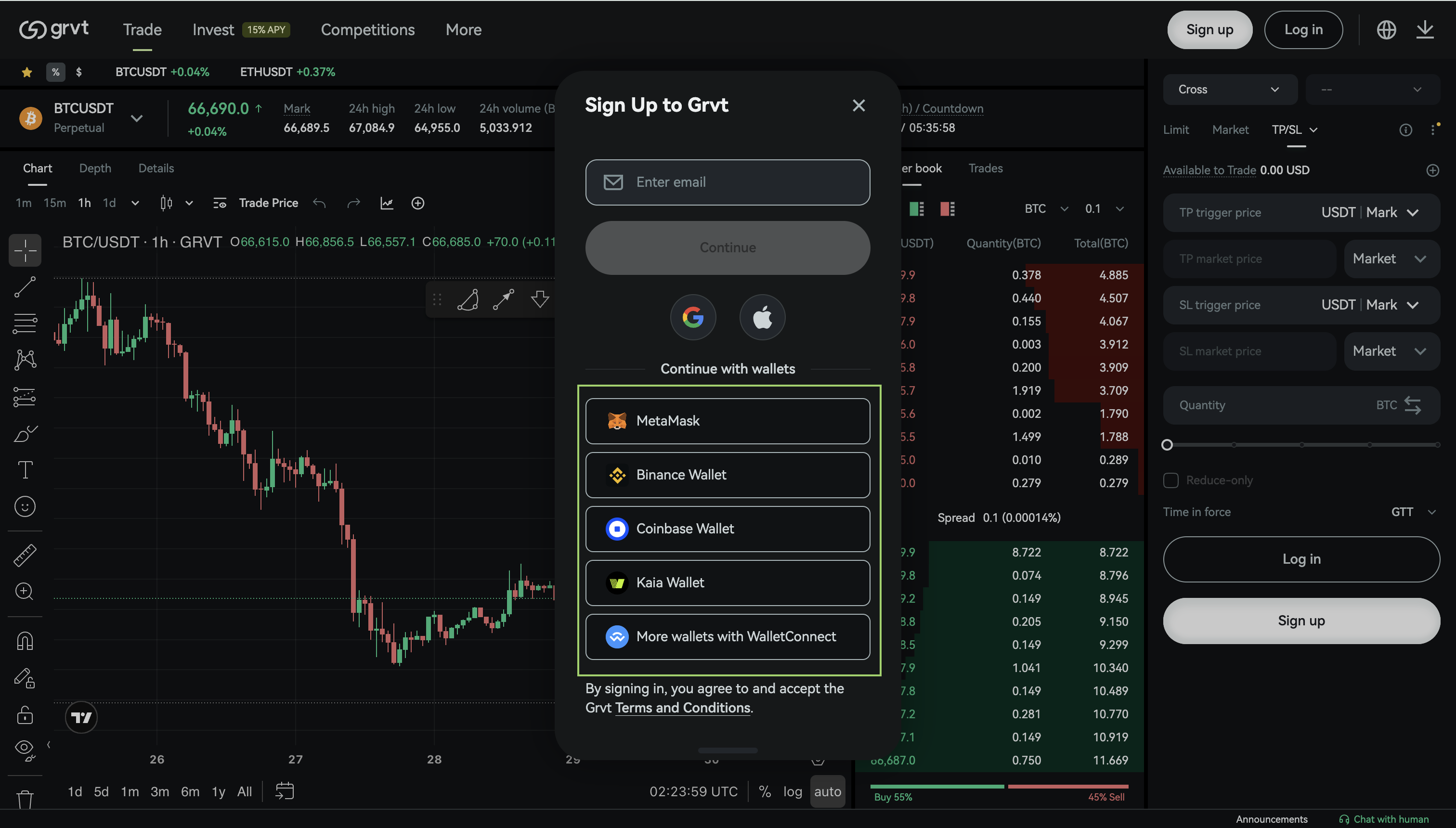Open the More menu

(464, 29)
